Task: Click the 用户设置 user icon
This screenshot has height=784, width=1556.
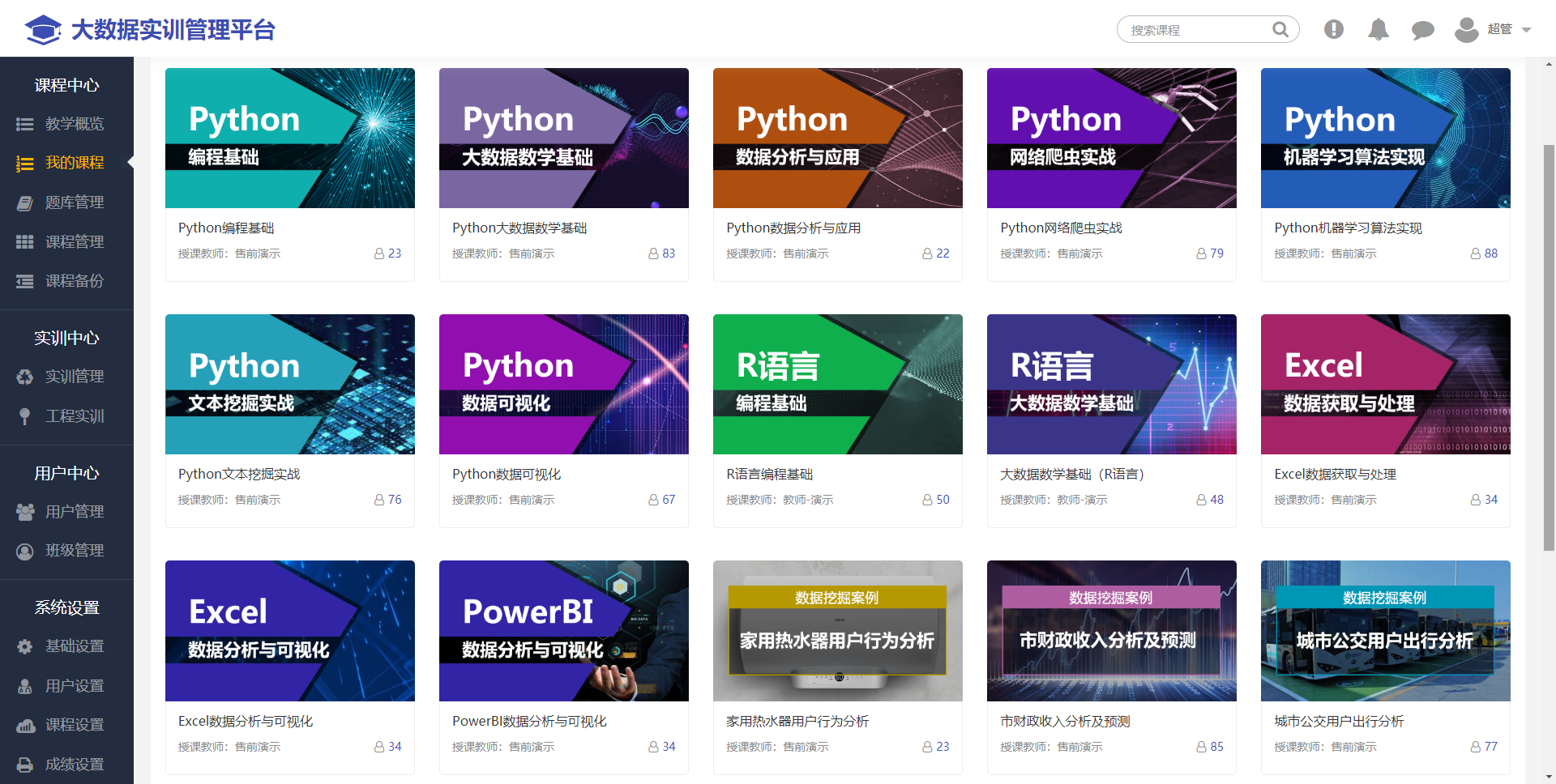Action: point(25,686)
